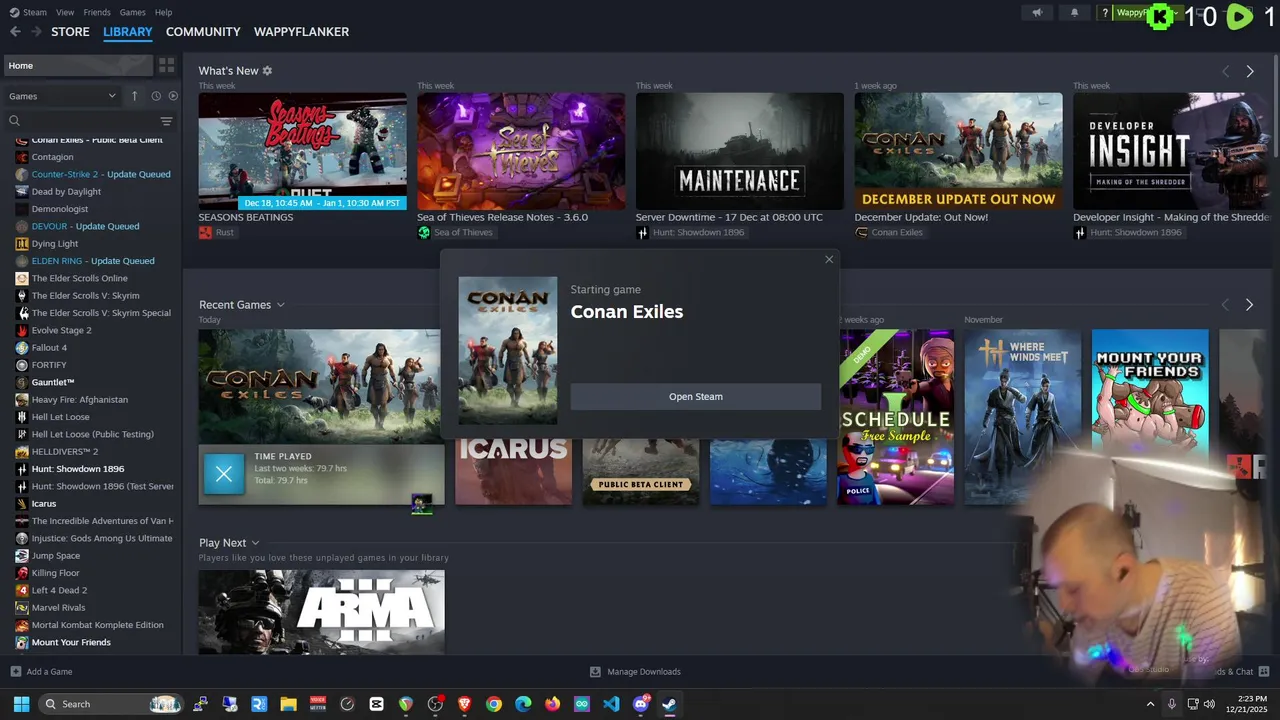Open the Windows Start menu
Viewport: 1280px width, 720px height.
(21, 704)
